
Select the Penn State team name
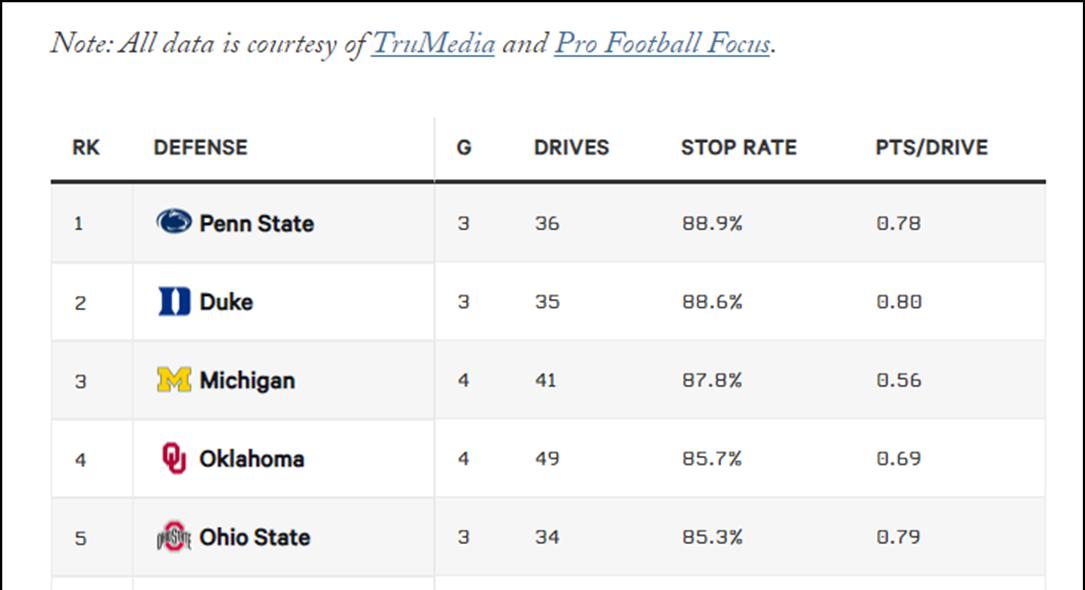(257, 223)
